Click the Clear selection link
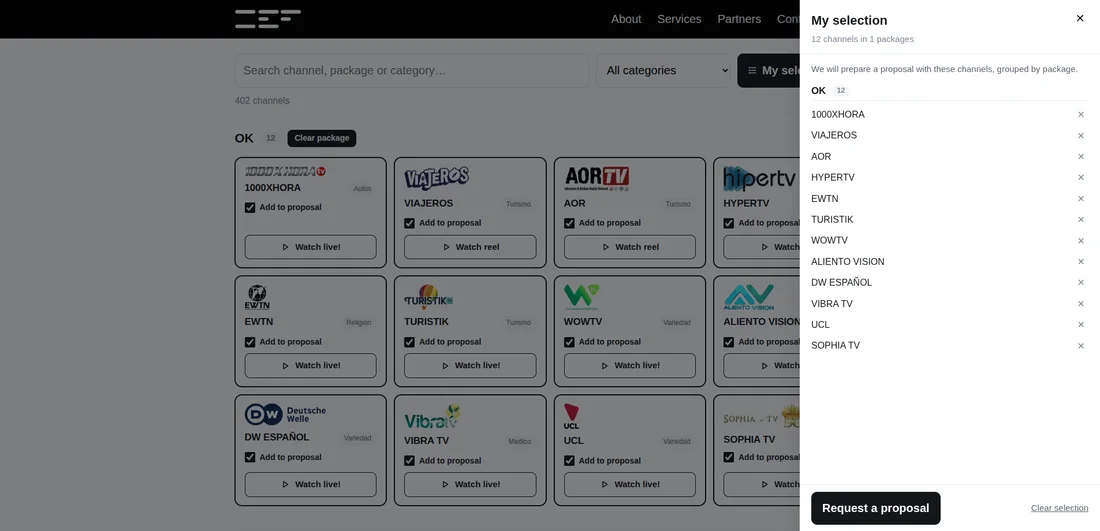This screenshot has height=531, width=1100. [x=1059, y=508]
